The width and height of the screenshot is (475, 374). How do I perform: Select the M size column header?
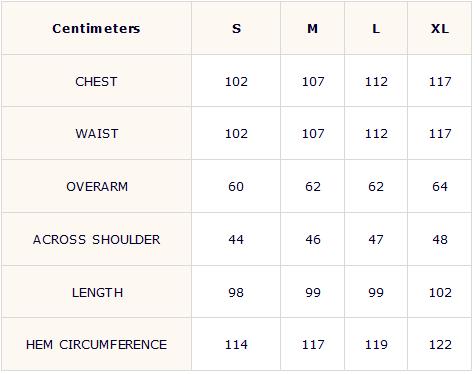[312, 29]
